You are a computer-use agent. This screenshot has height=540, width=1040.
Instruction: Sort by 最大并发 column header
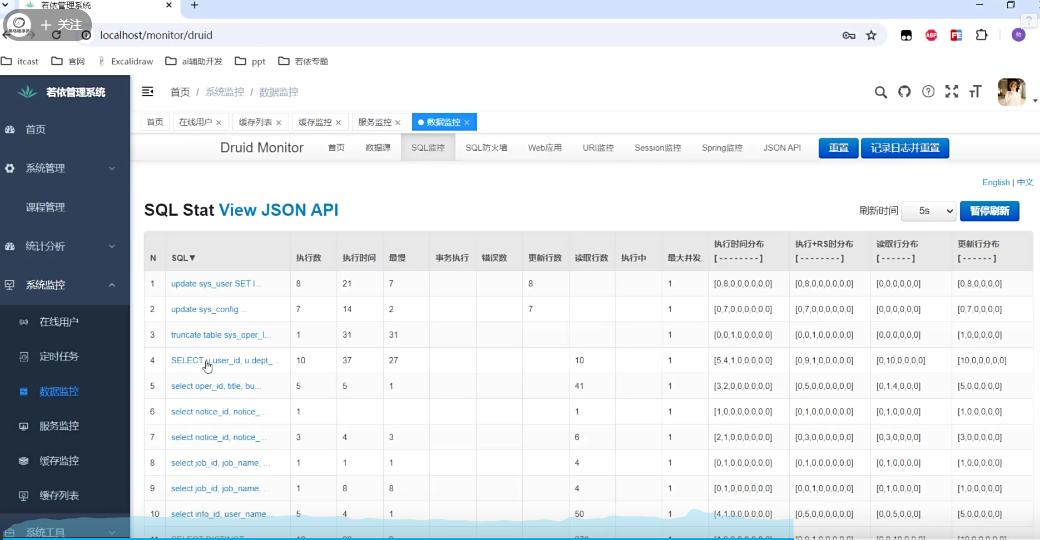pyautogui.click(x=684, y=258)
